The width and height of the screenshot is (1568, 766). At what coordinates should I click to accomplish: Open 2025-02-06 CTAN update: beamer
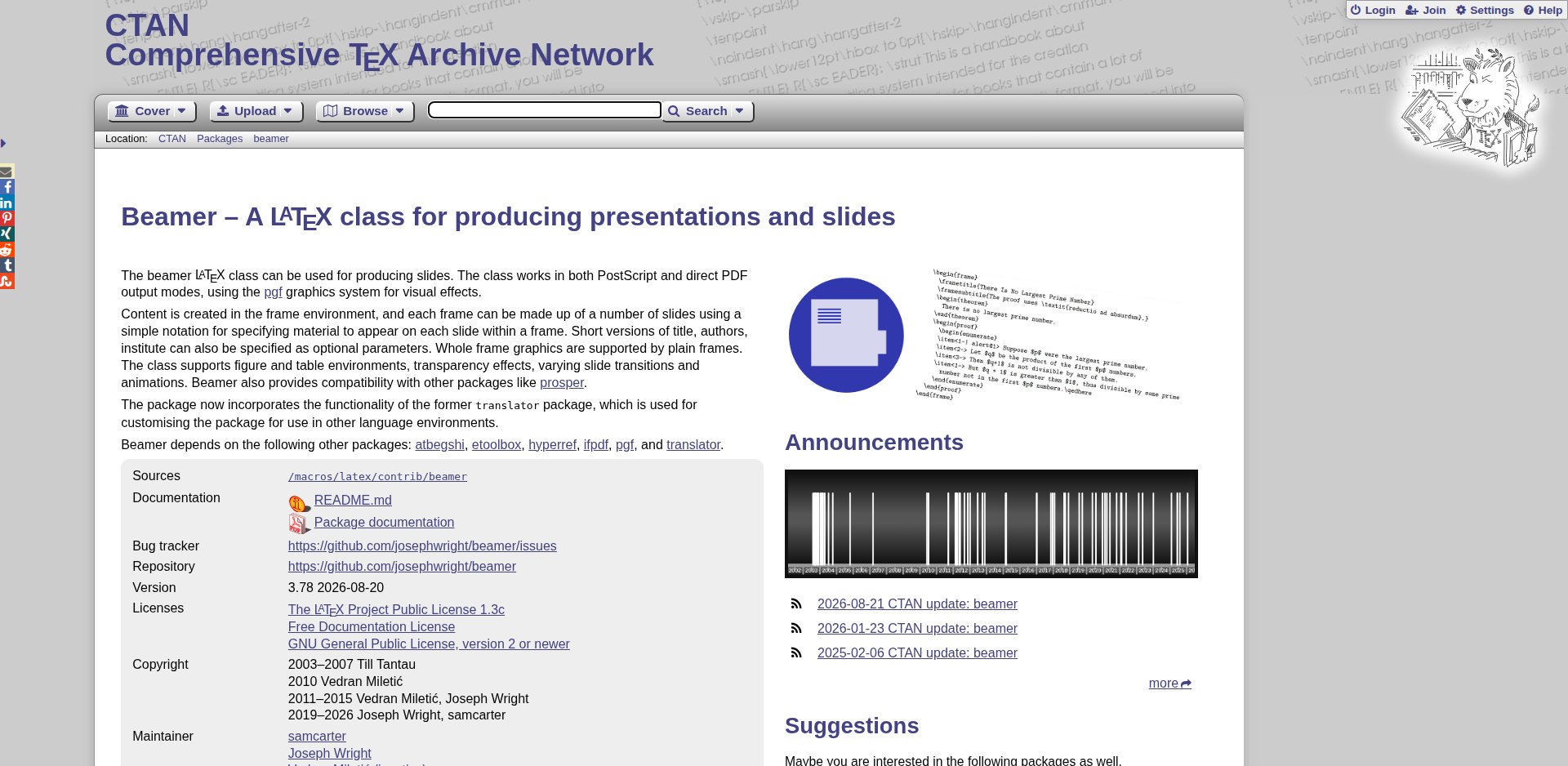pyautogui.click(x=917, y=653)
